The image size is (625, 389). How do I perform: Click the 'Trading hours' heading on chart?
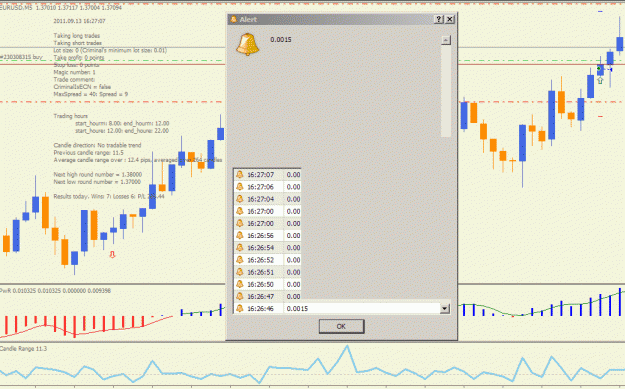coord(71,116)
